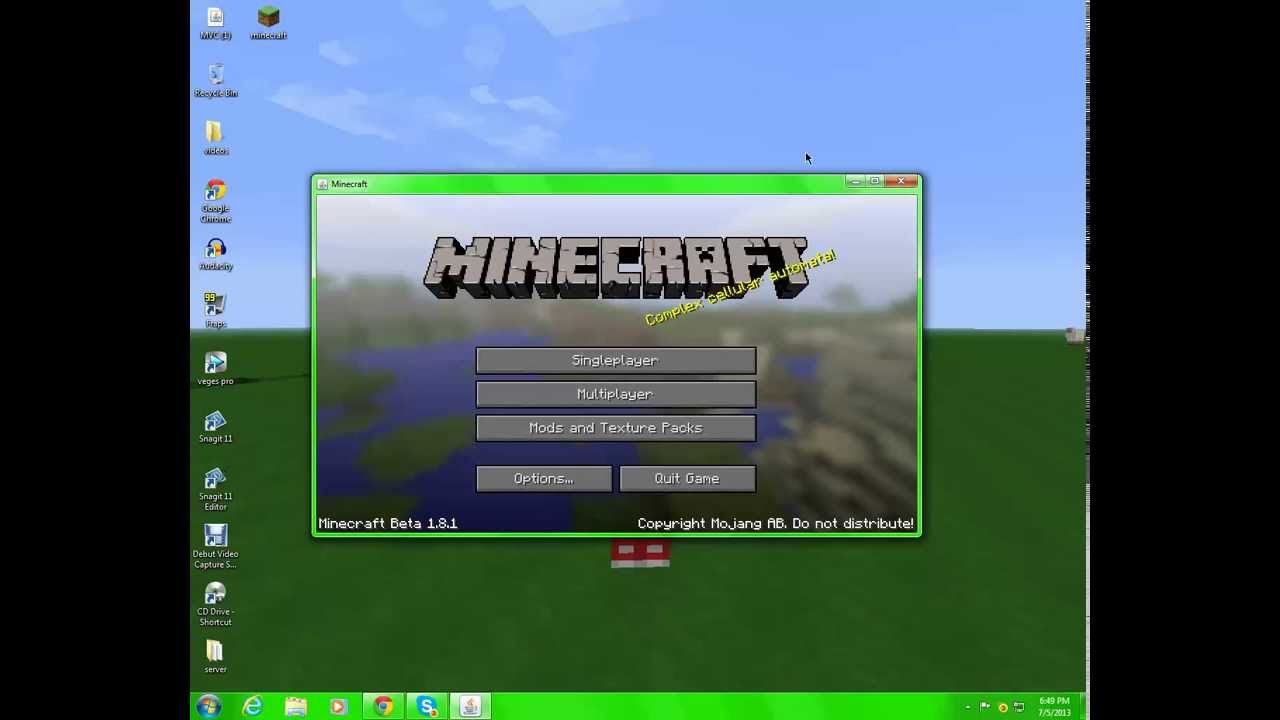Screen dimensions: 1280x720
Task: Open the MVC (1) file on desktop
Action: pyautogui.click(x=215, y=23)
